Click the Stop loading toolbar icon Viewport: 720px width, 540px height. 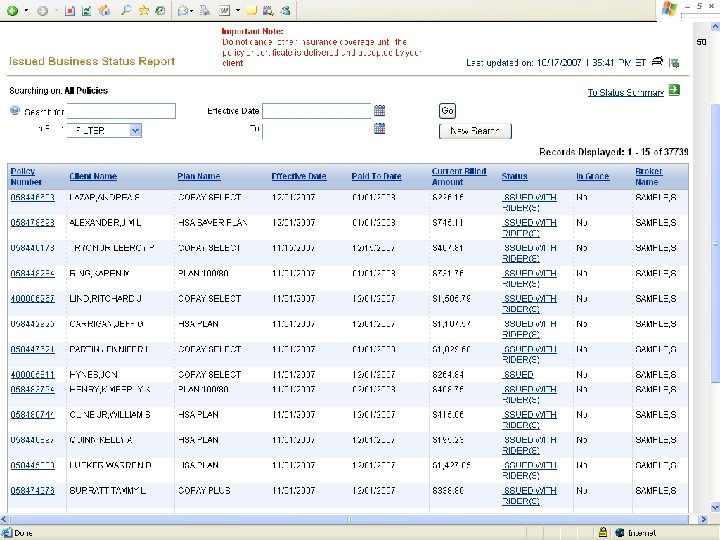click(x=70, y=10)
